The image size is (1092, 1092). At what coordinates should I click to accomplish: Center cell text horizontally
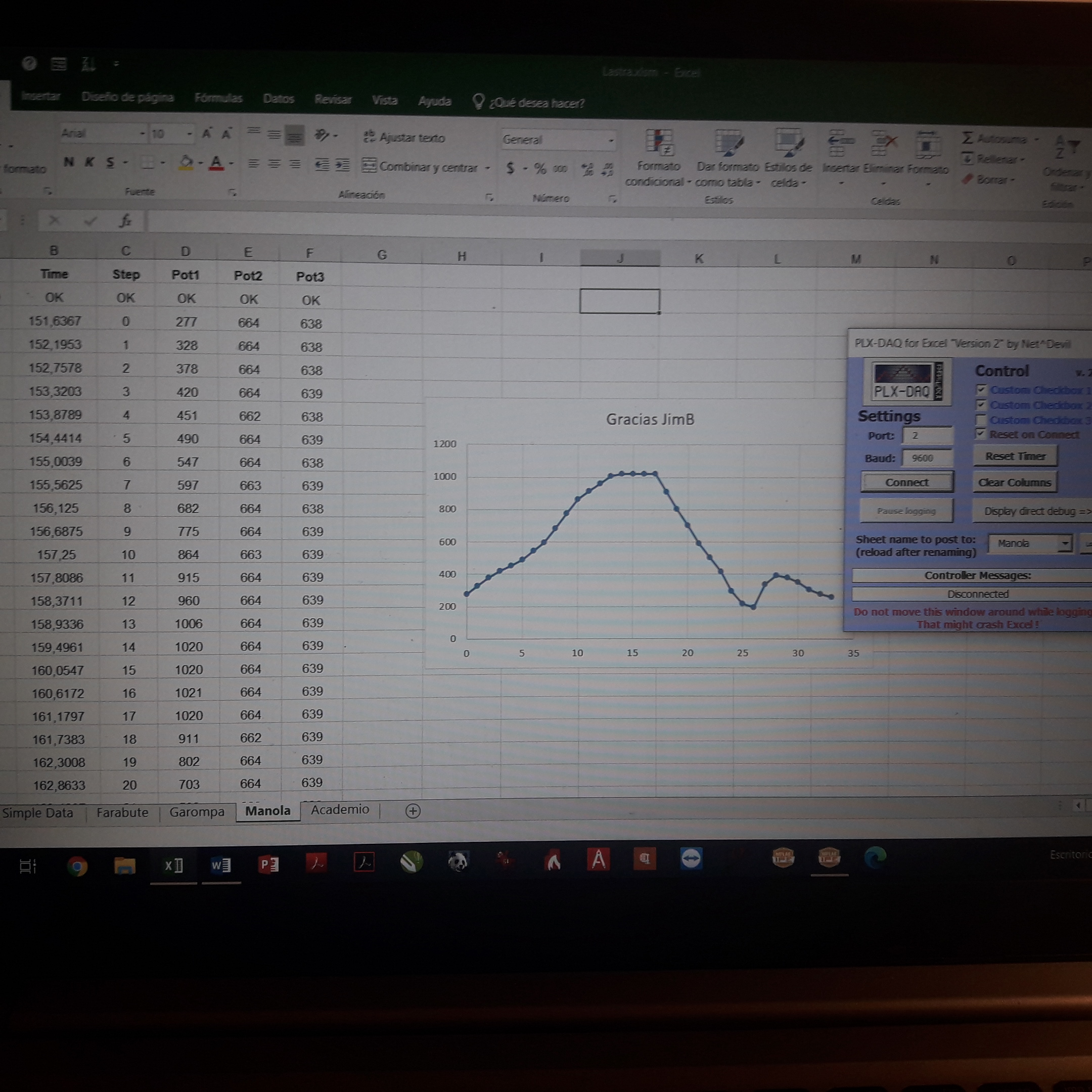(274, 164)
